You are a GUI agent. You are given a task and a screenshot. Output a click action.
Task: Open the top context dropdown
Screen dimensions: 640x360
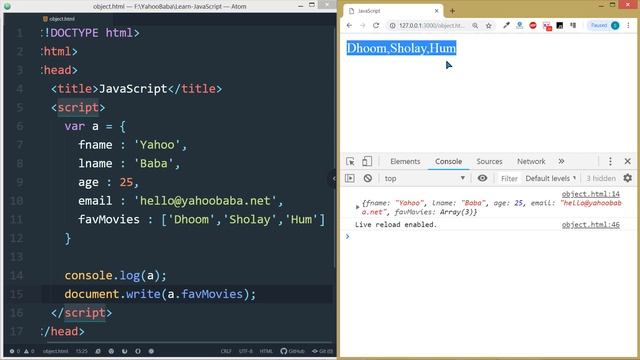pyautogui.click(x=424, y=178)
